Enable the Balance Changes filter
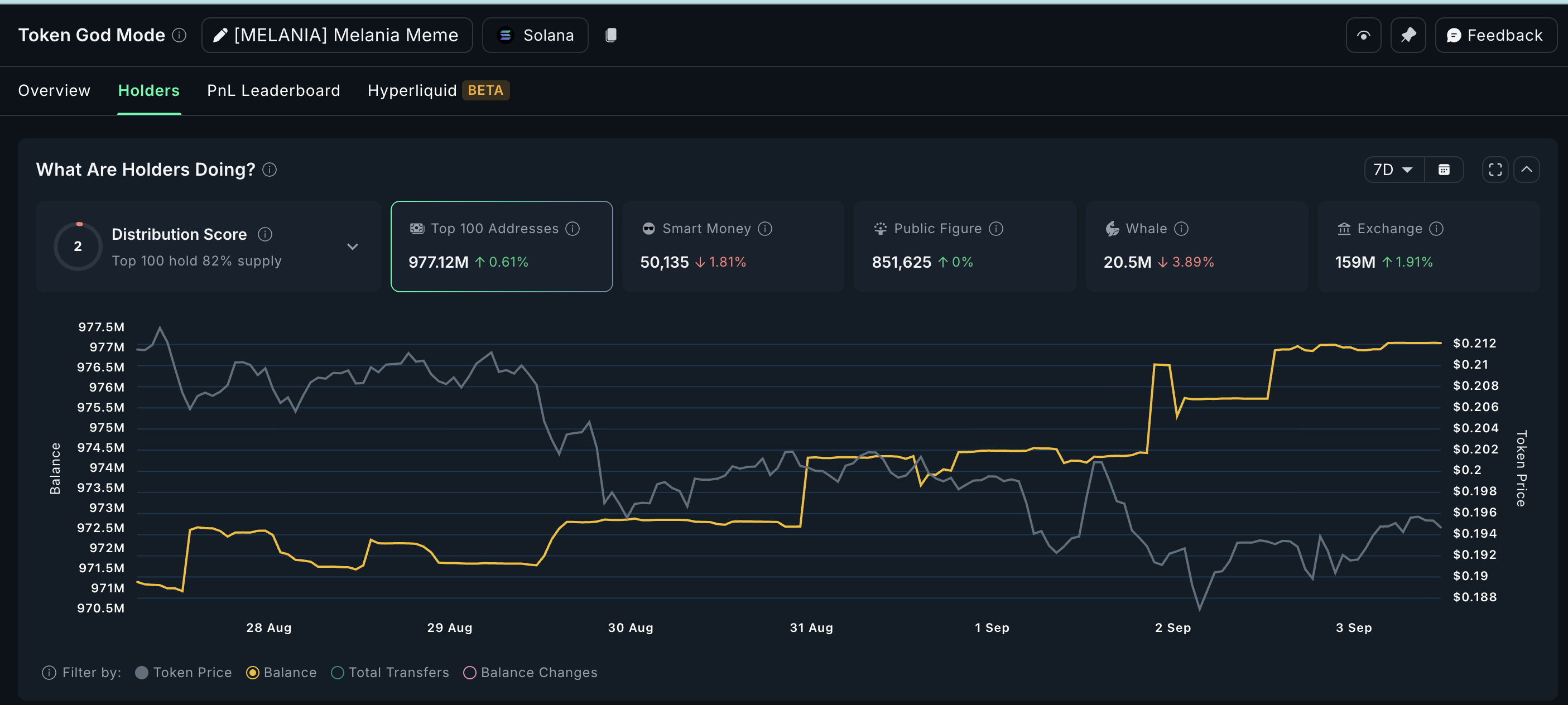This screenshot has height=705, width=1568. coord(470,672)
